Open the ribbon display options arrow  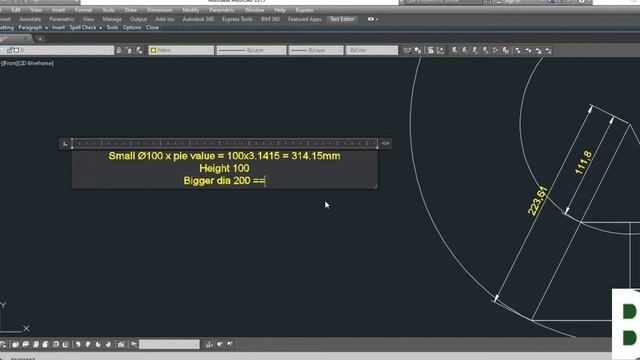point(377,19)
